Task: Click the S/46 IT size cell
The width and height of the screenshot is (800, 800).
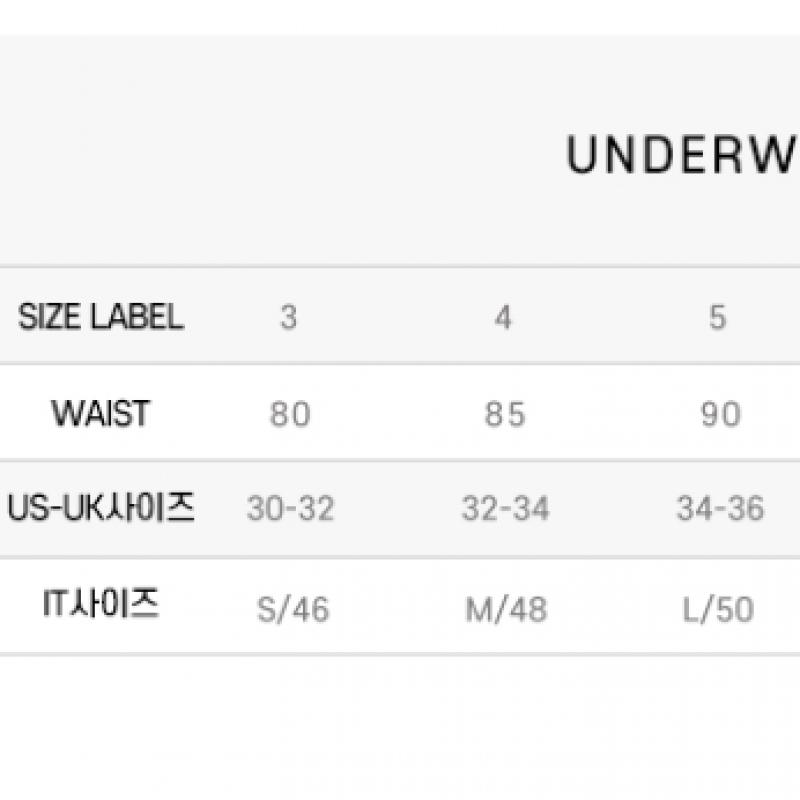Action: [x=293, y=609]
